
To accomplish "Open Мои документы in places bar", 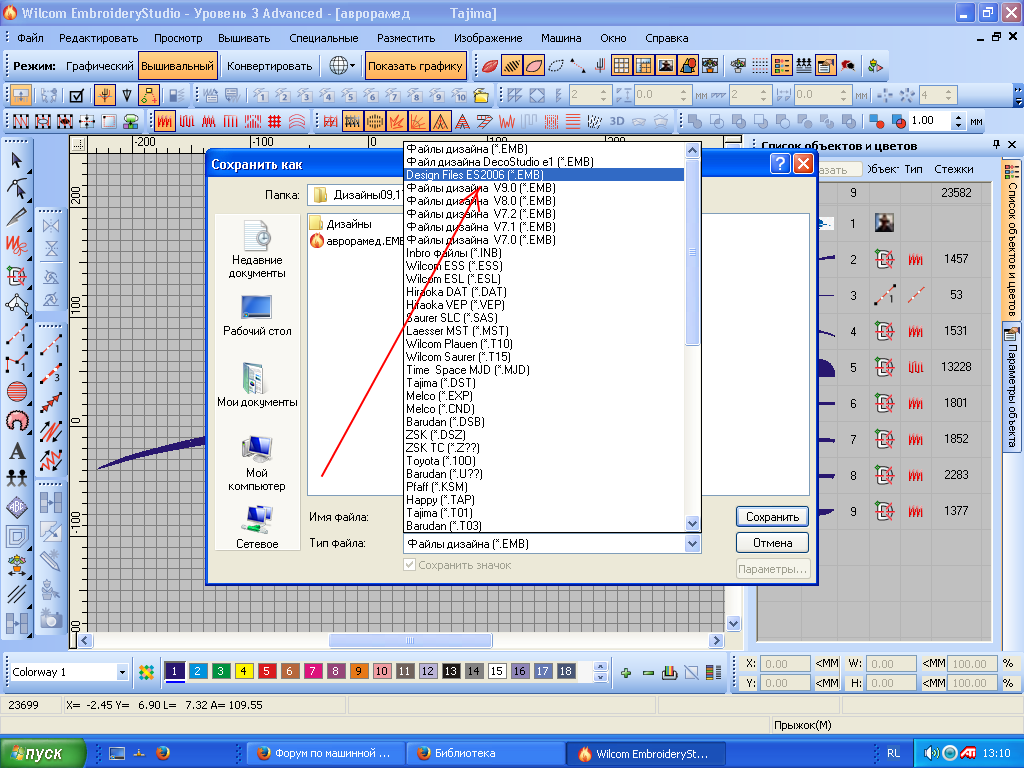I will point(257,385).
